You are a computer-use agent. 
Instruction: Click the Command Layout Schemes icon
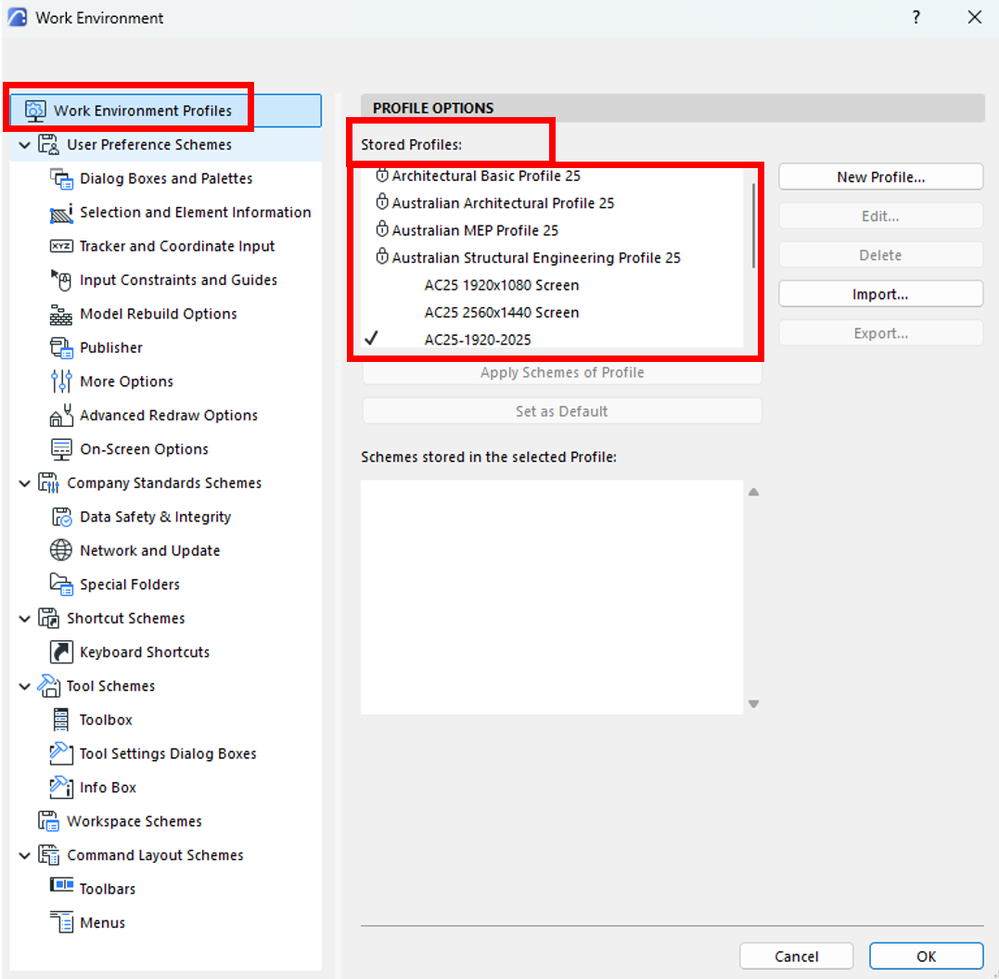tap(48, 855)
